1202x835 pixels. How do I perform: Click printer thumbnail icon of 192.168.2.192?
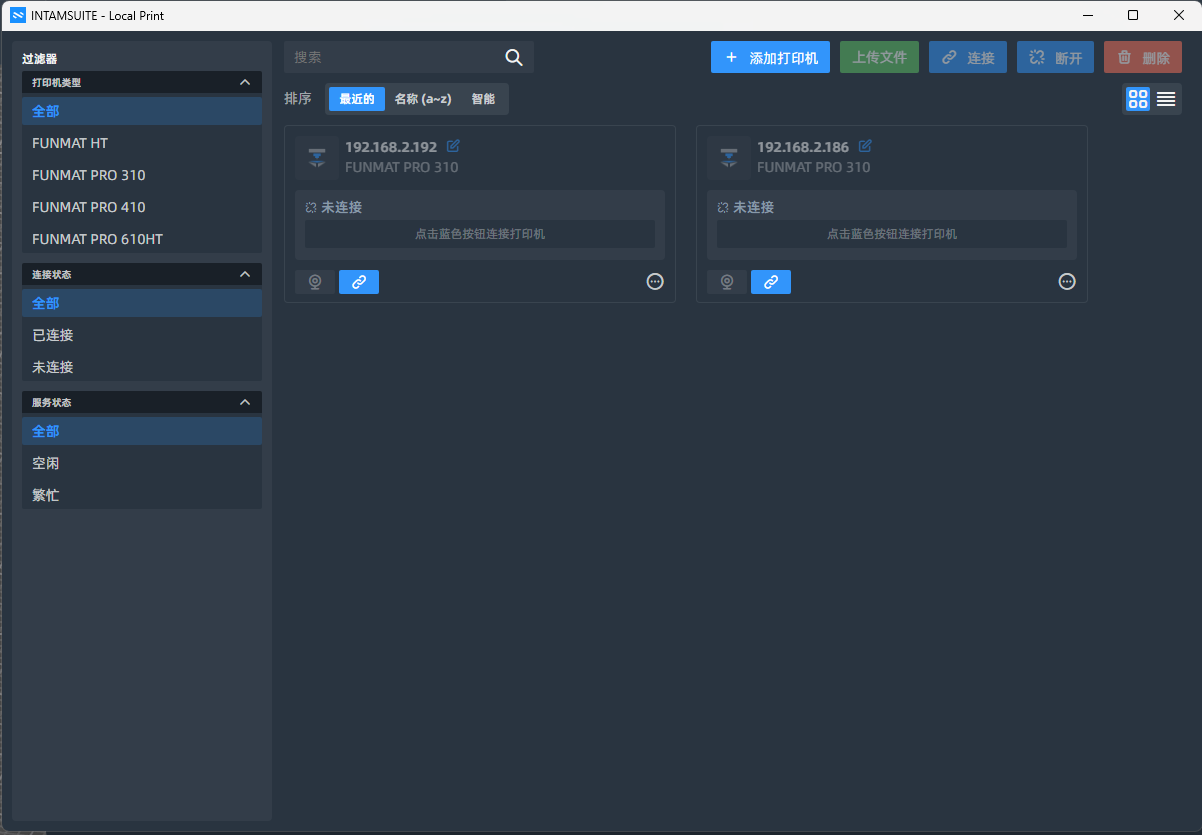317,157
